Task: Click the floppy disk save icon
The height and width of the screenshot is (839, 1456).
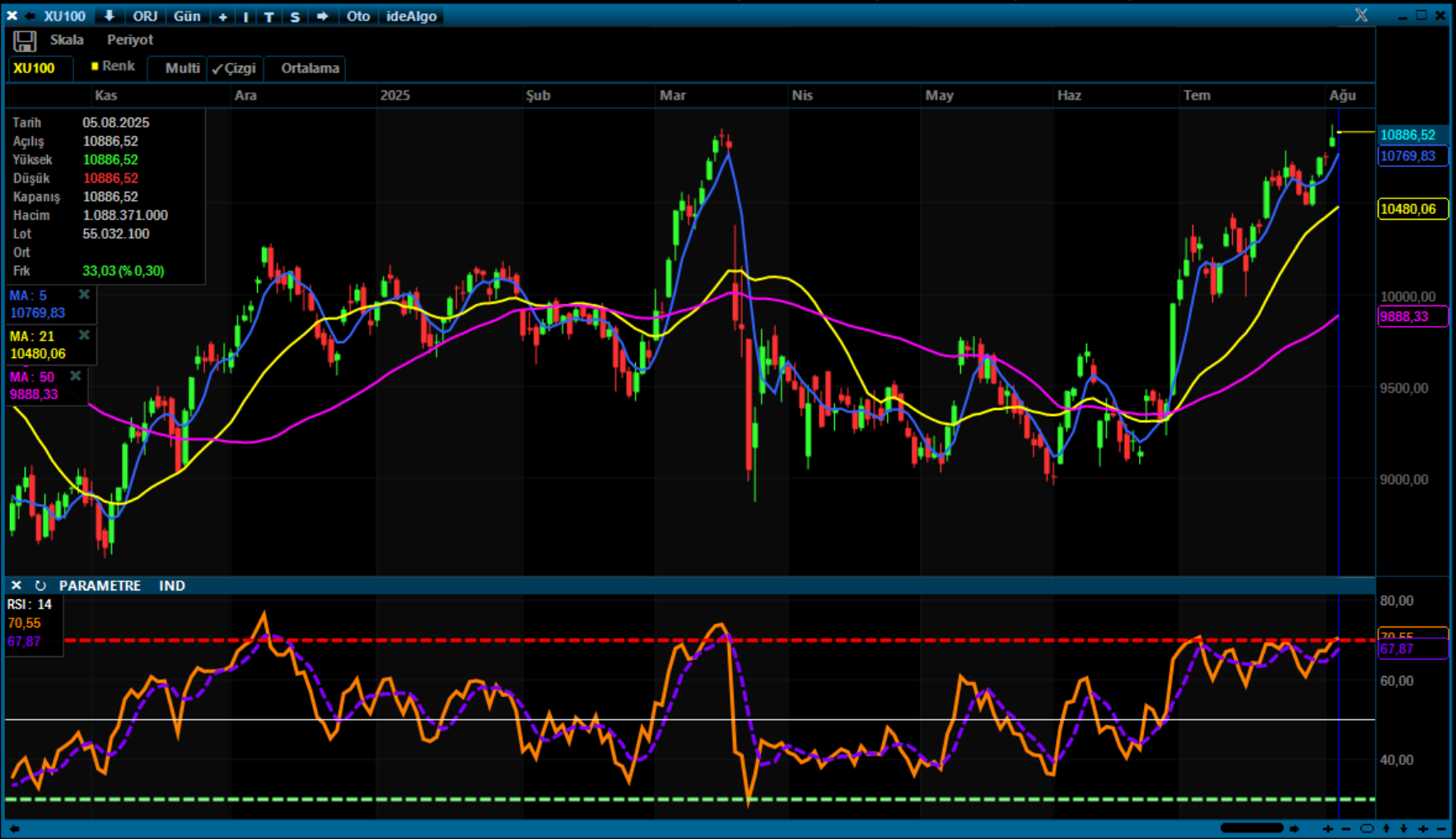Action: pyautogui.click(x=25, y=41)
